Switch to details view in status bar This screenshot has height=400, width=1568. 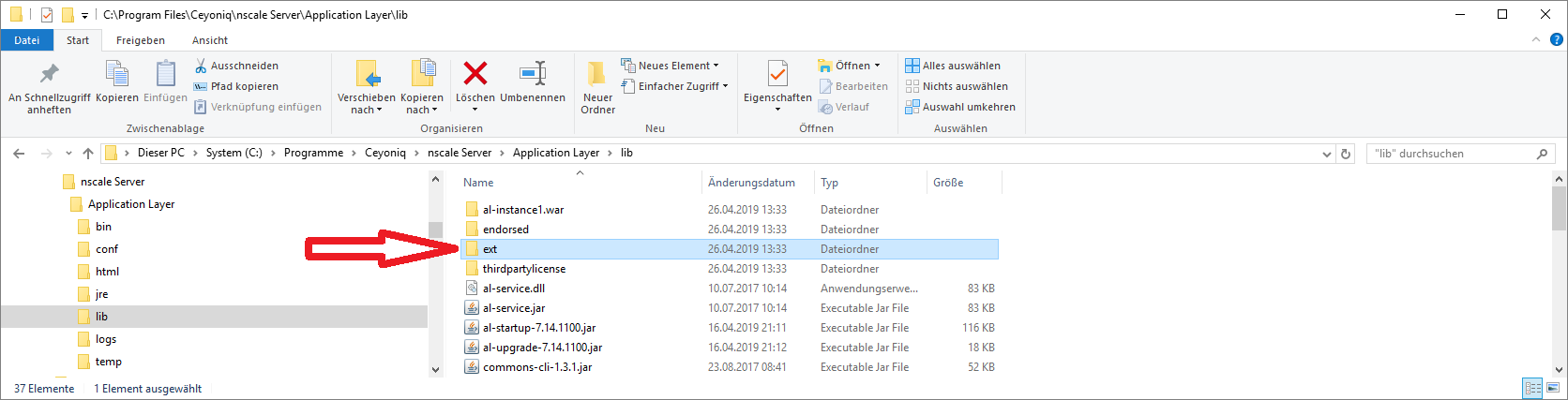click(1533, 389)
